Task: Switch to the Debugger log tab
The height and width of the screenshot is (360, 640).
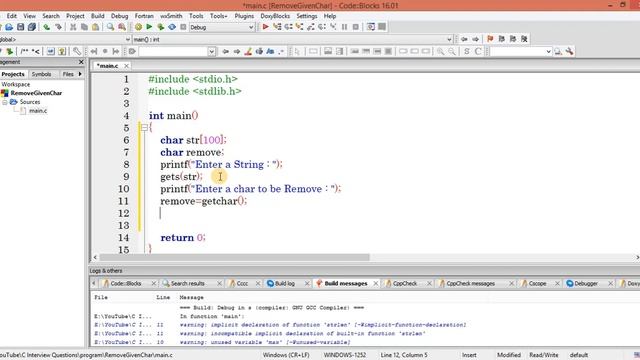Action: coord(586,283)
